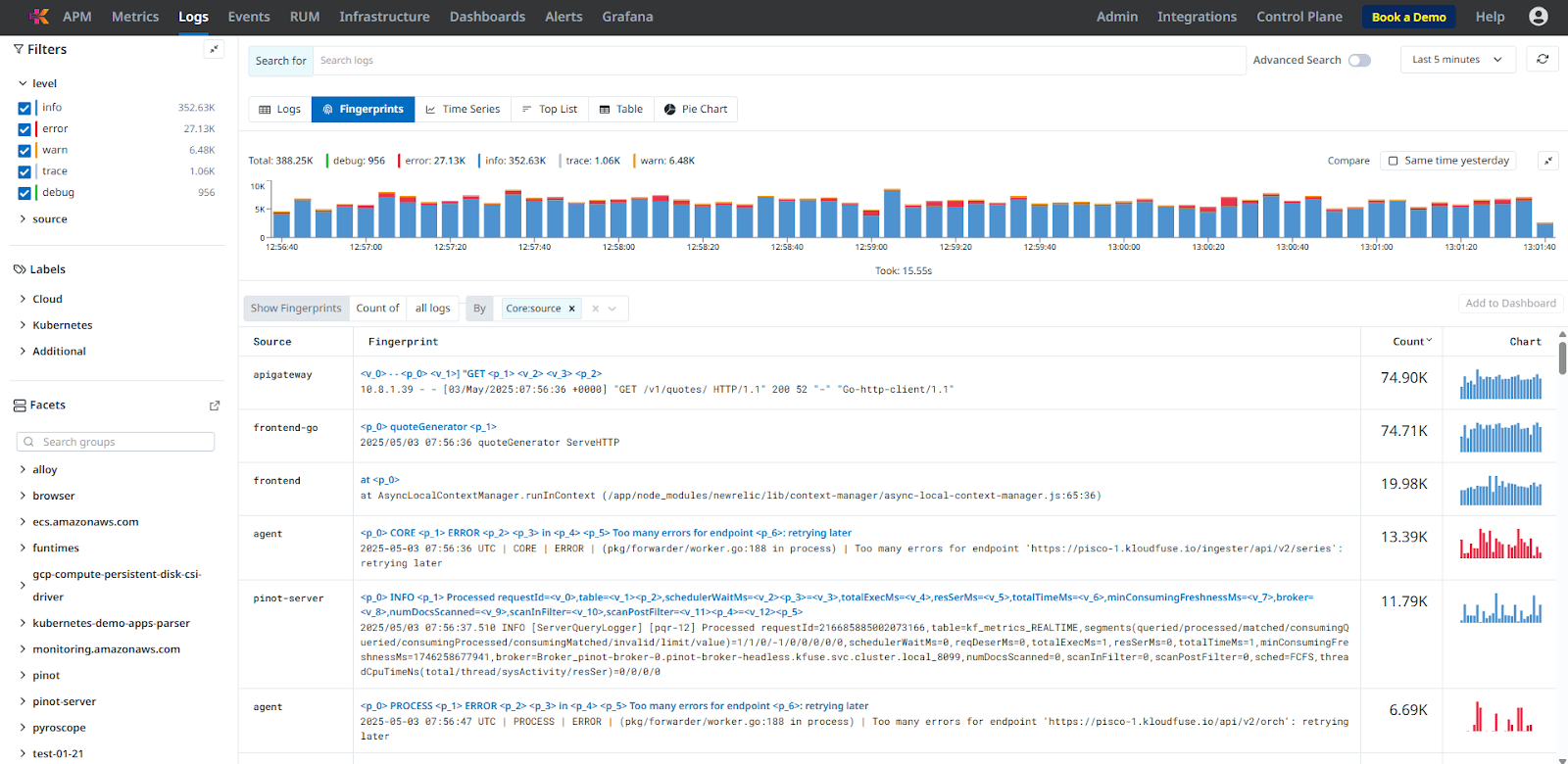Sort by Count column arrow
Viewport: 1568px width, 764px height.
(1429, 341)
